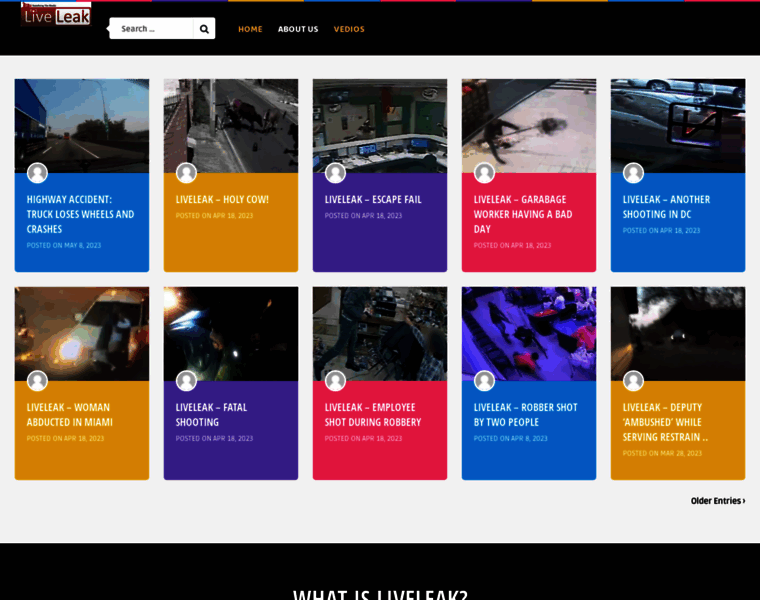Click date under Fatal Shooting title
Image resolution: width=760 pixels, height=600 pixels.
[x=214, y=438]
